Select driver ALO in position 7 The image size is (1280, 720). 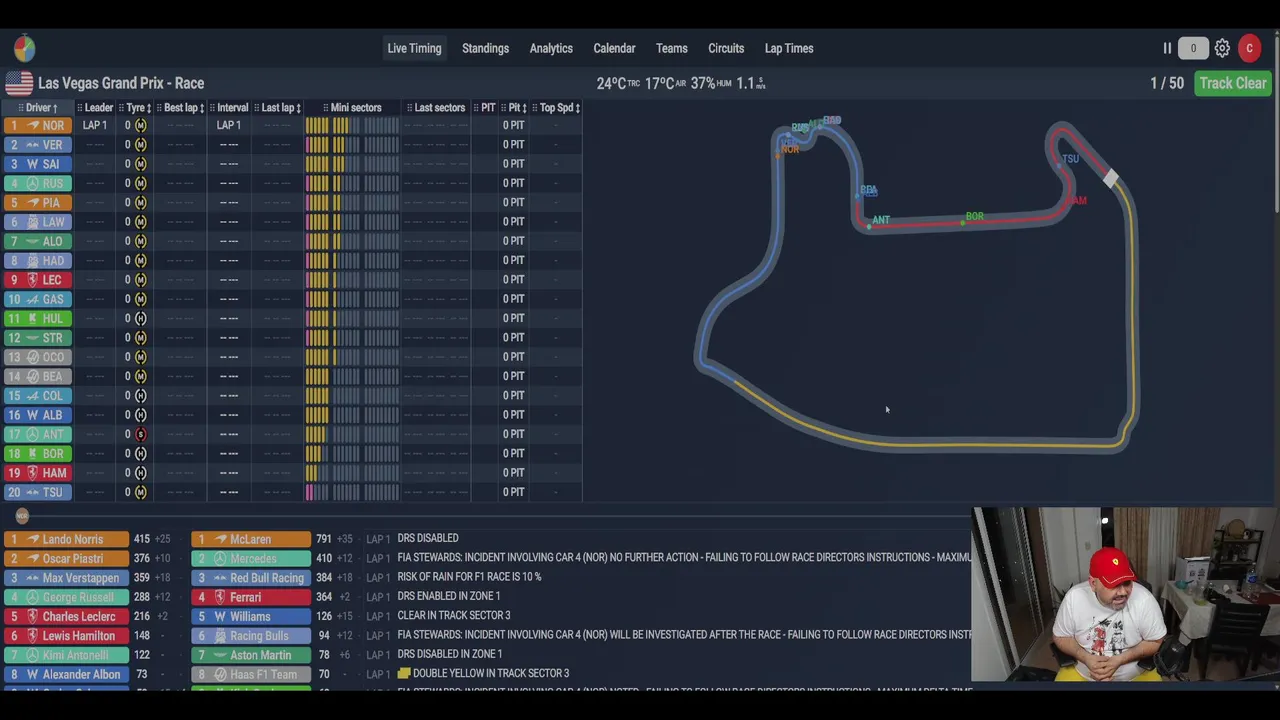tap(37, 241)
